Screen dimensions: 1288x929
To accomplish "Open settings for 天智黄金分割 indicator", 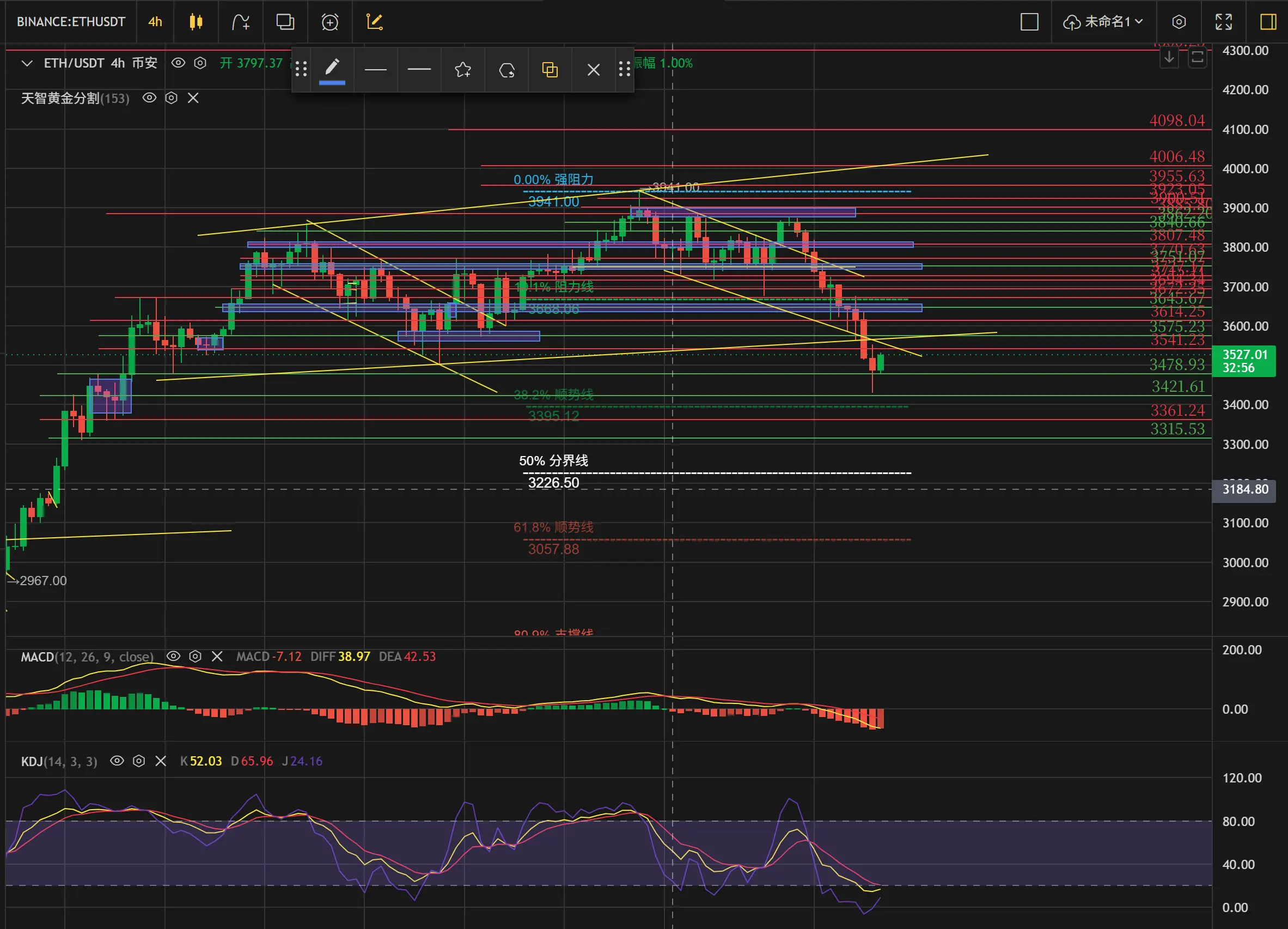I will [x=171, y=98].
